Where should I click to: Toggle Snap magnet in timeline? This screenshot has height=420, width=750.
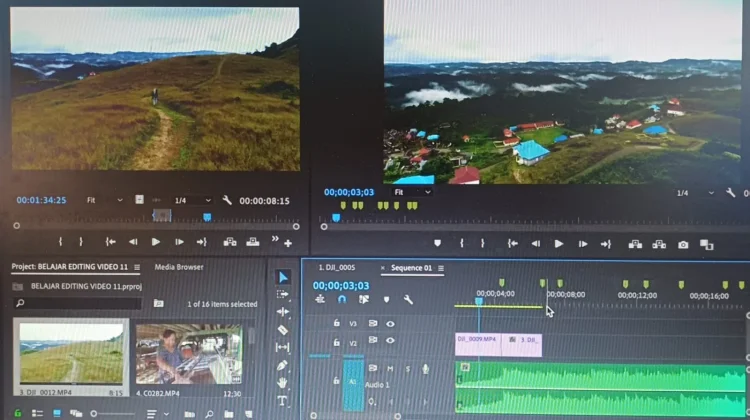[x=342, y=299]
